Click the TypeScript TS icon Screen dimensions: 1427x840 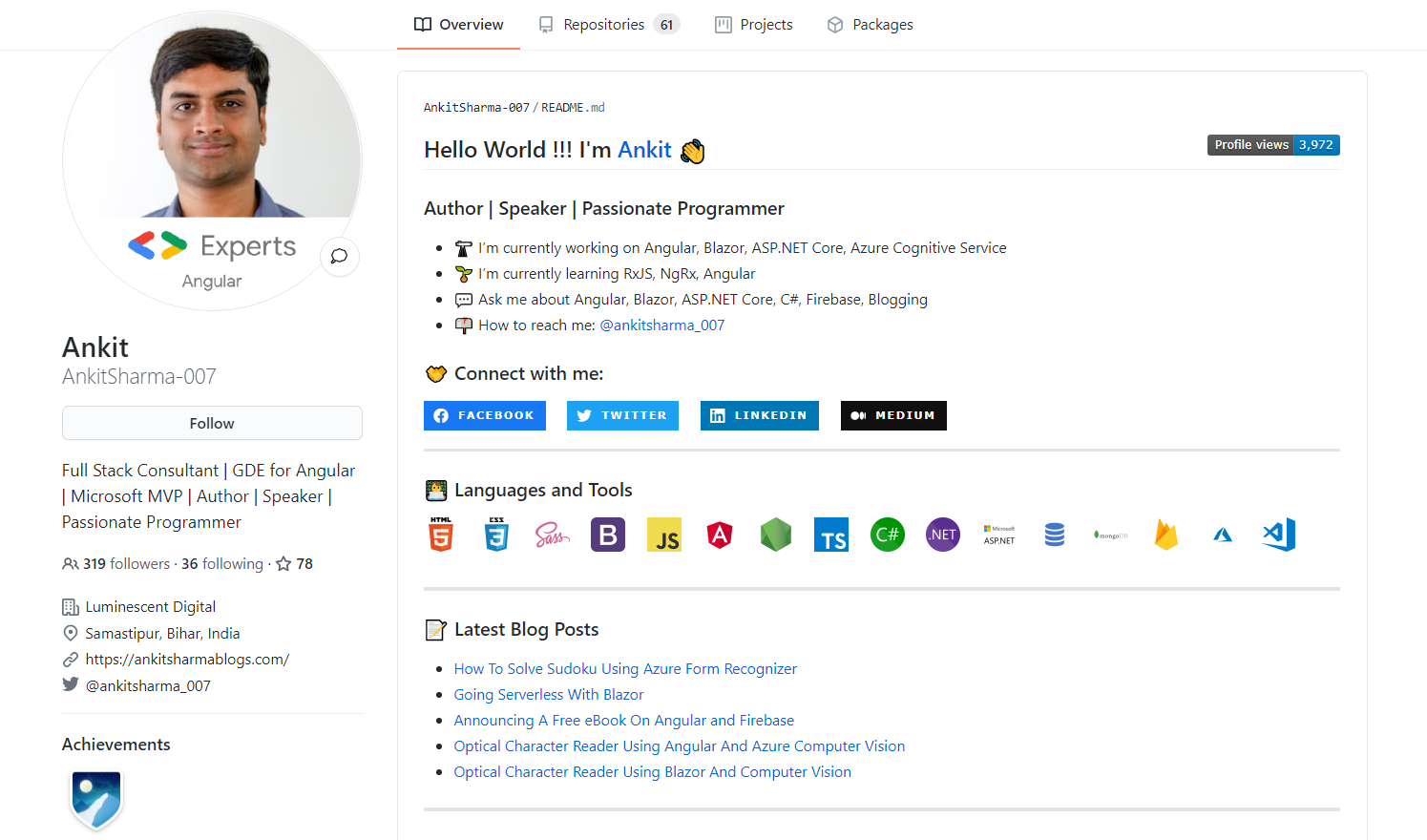[x=831, y=535]
